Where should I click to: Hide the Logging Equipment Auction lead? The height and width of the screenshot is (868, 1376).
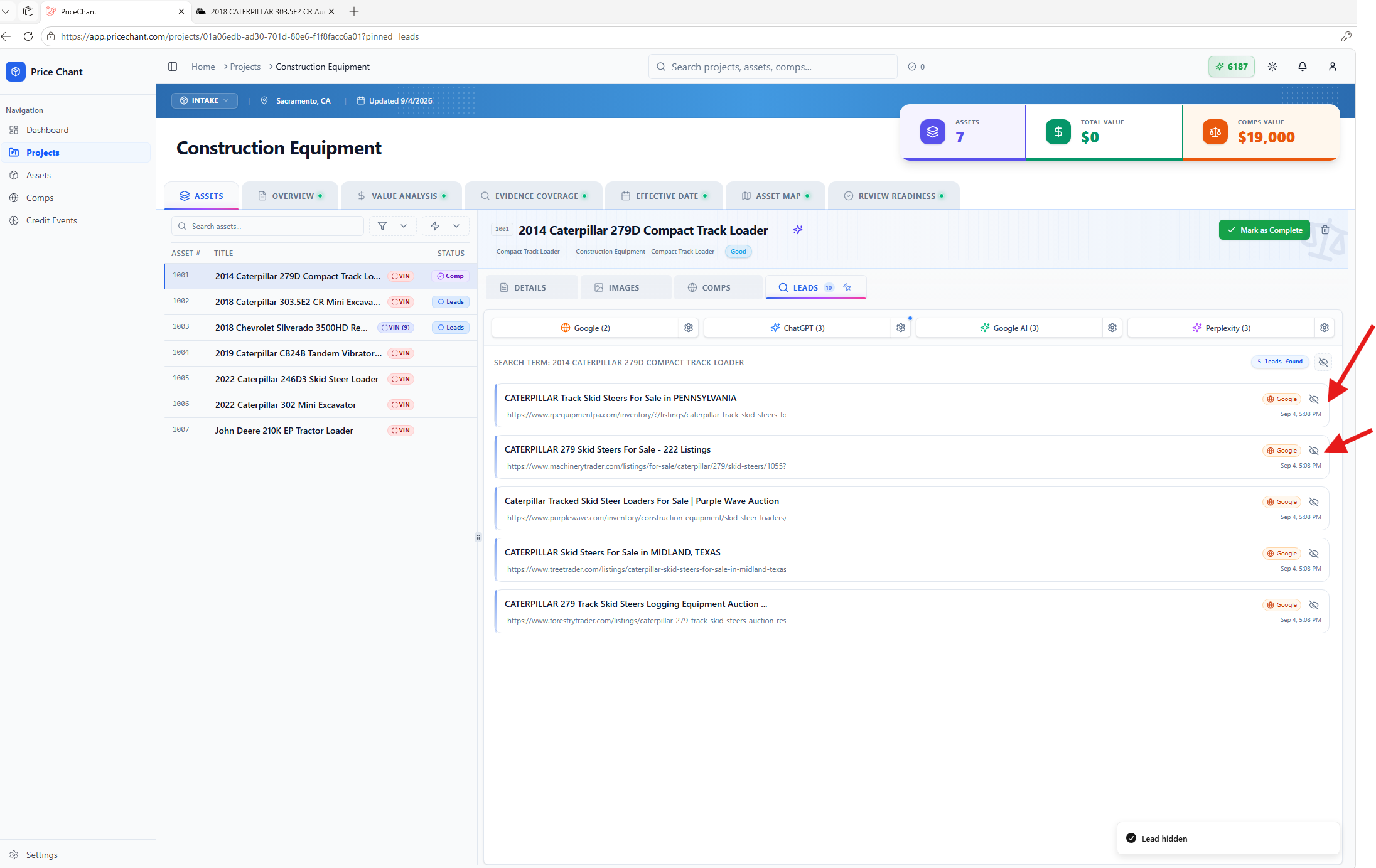coord(1314,605)
